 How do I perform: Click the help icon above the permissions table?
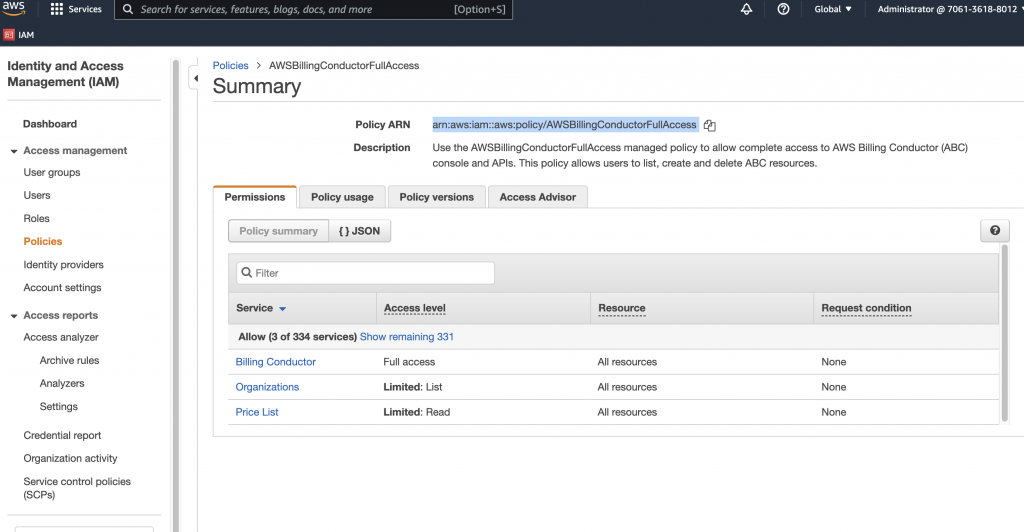click(994, 231)
